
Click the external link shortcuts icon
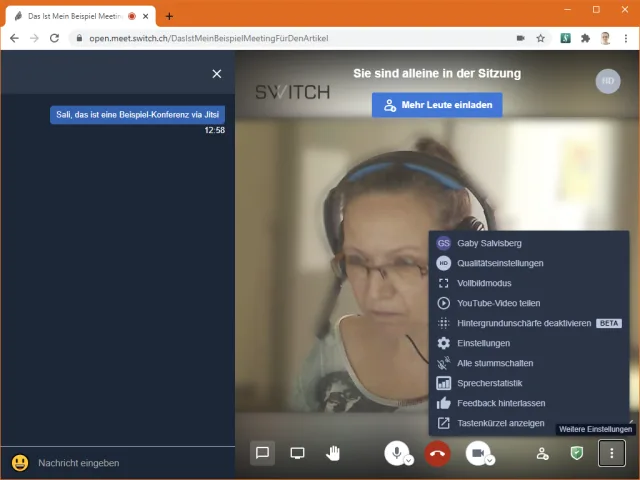click(x=443, y=423)
